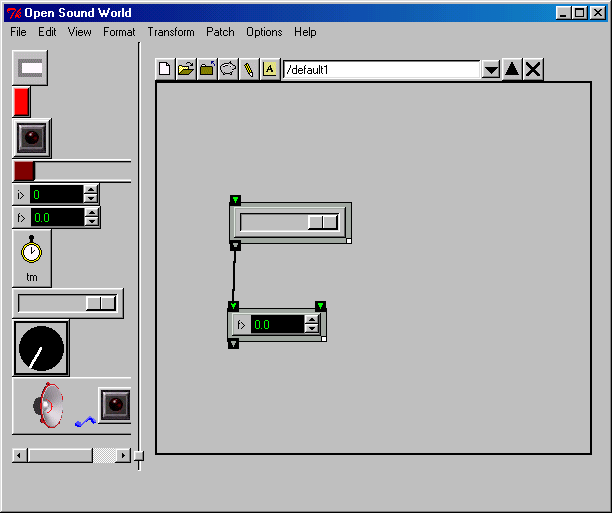The height and width of the screenshot is (513, 612).
Task: Expand the /default1 patch path dropdown
Action: (491, 70)
